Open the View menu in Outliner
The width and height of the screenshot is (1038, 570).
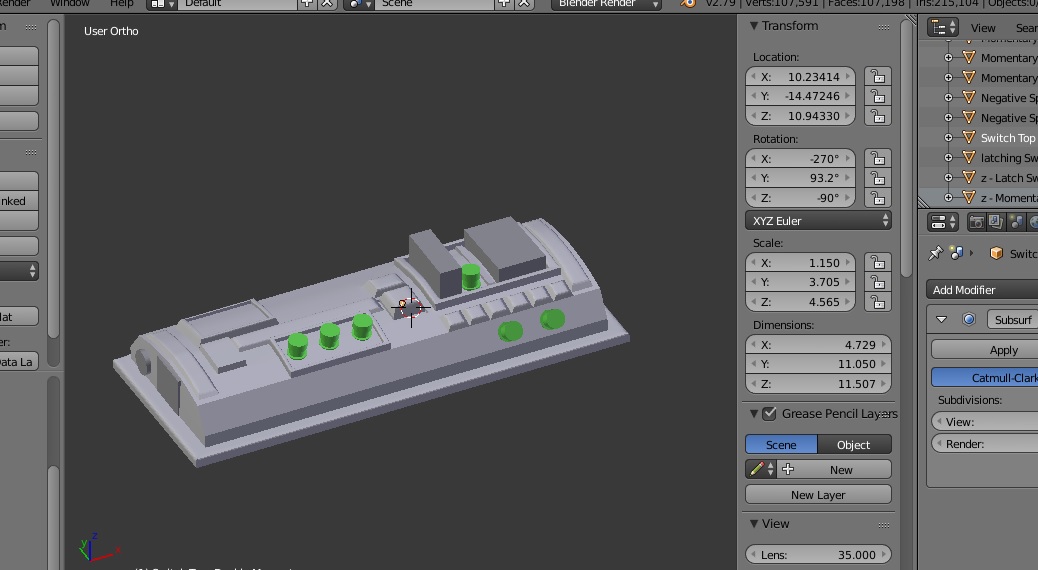tap(983, 28)
